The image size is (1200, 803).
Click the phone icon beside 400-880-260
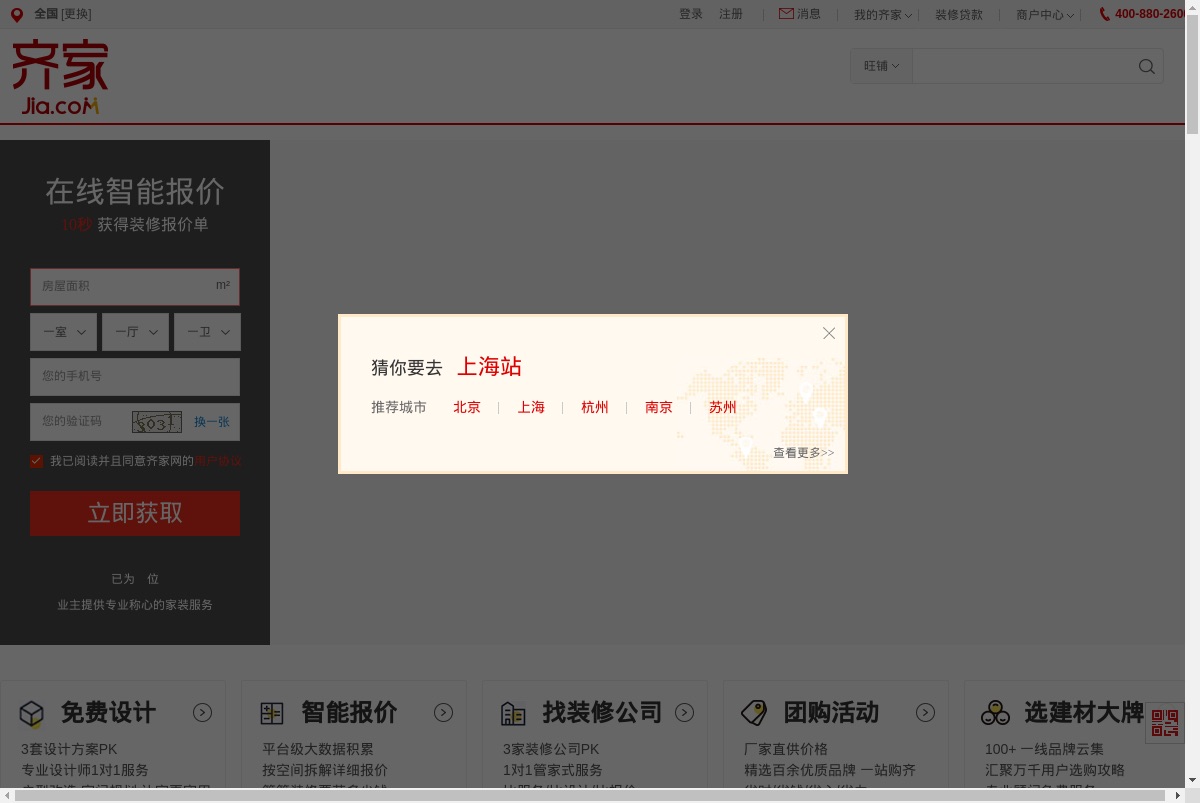click(x=1105, y=14)
